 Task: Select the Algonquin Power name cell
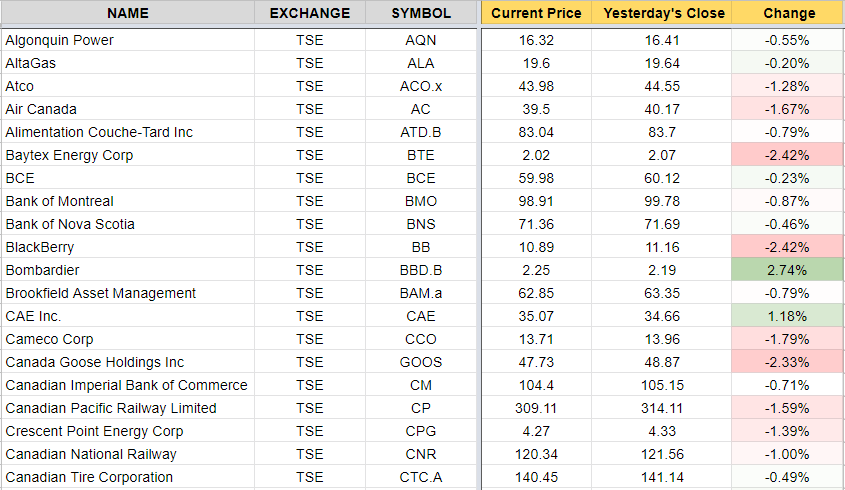(x=128, y=40)
